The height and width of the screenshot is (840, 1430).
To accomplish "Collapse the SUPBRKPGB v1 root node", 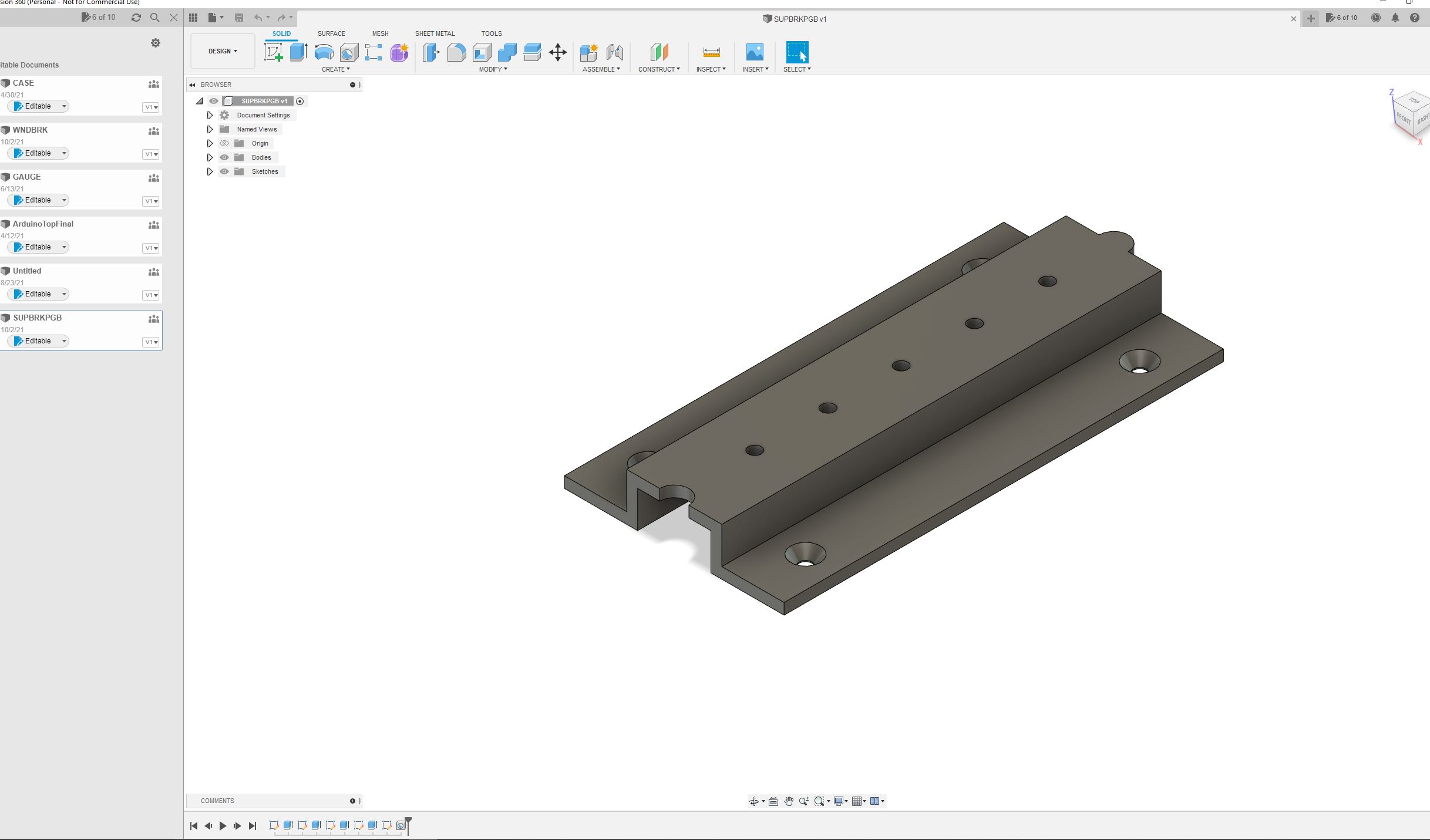I will pyautogui.click(x=200, y=101).
